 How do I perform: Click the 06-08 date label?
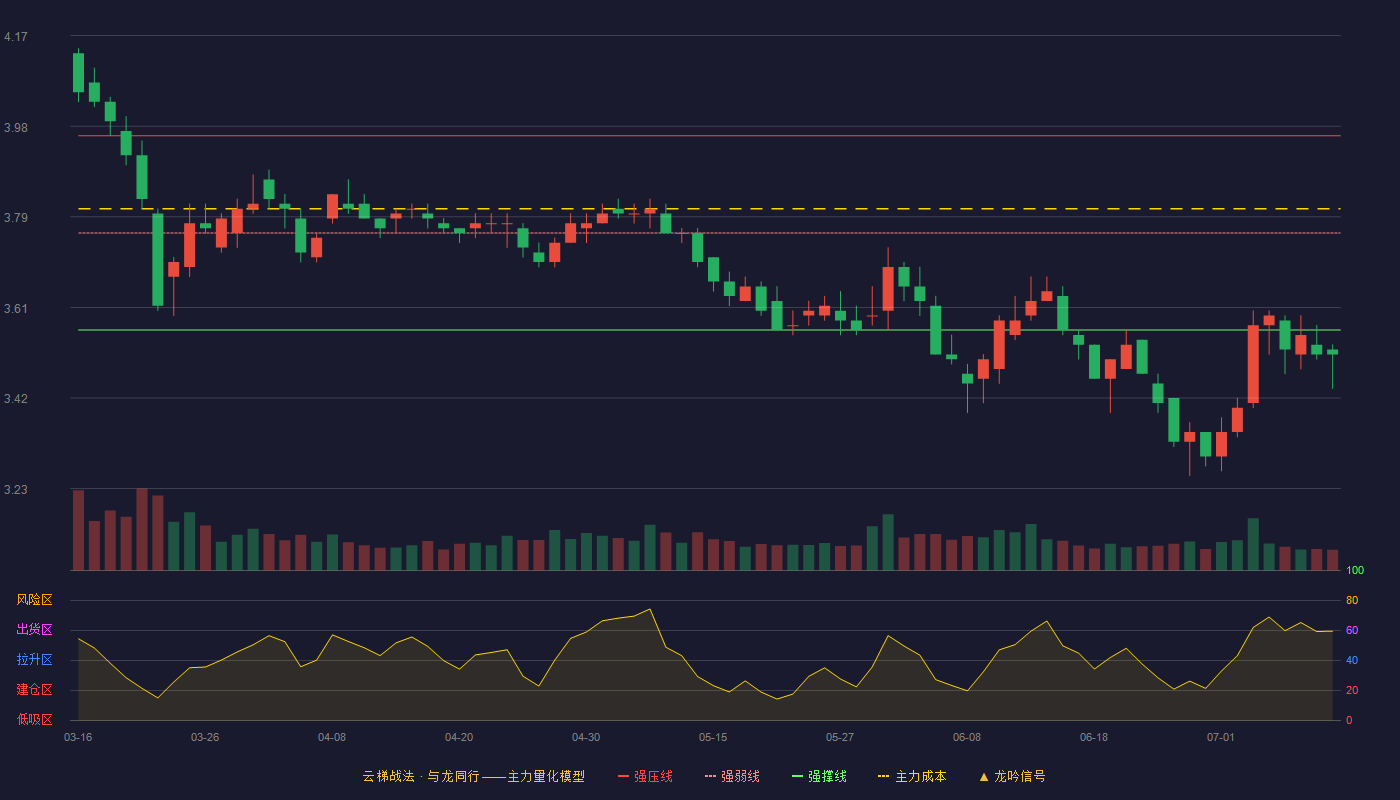click(x=967, y=737)
